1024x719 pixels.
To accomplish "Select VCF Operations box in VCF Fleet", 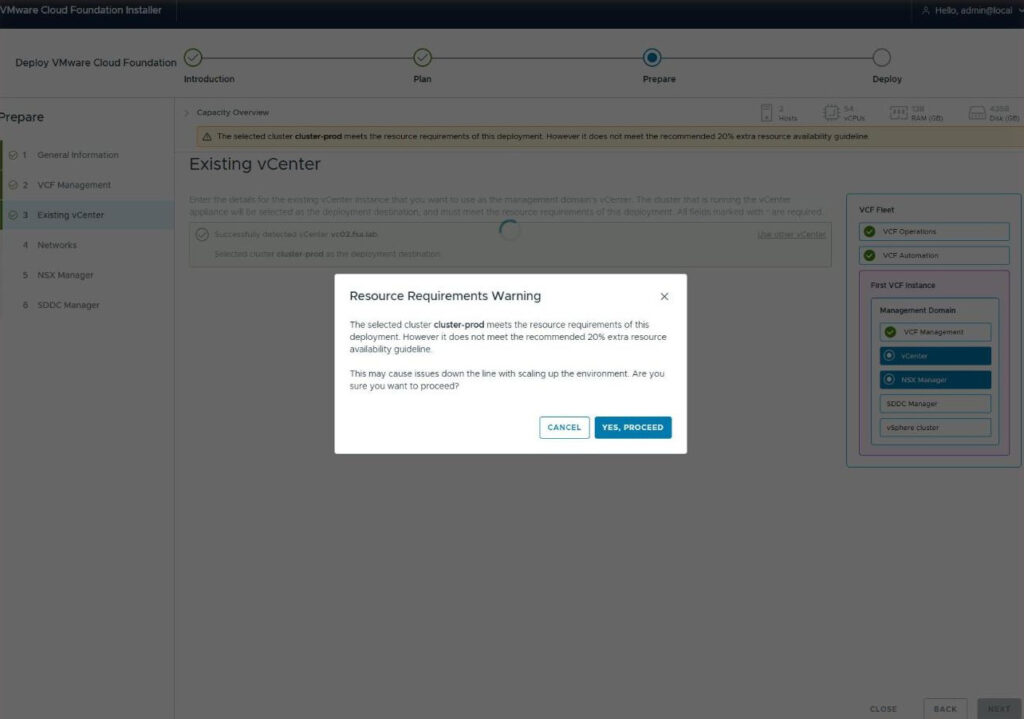I will [x=934, y=231].
